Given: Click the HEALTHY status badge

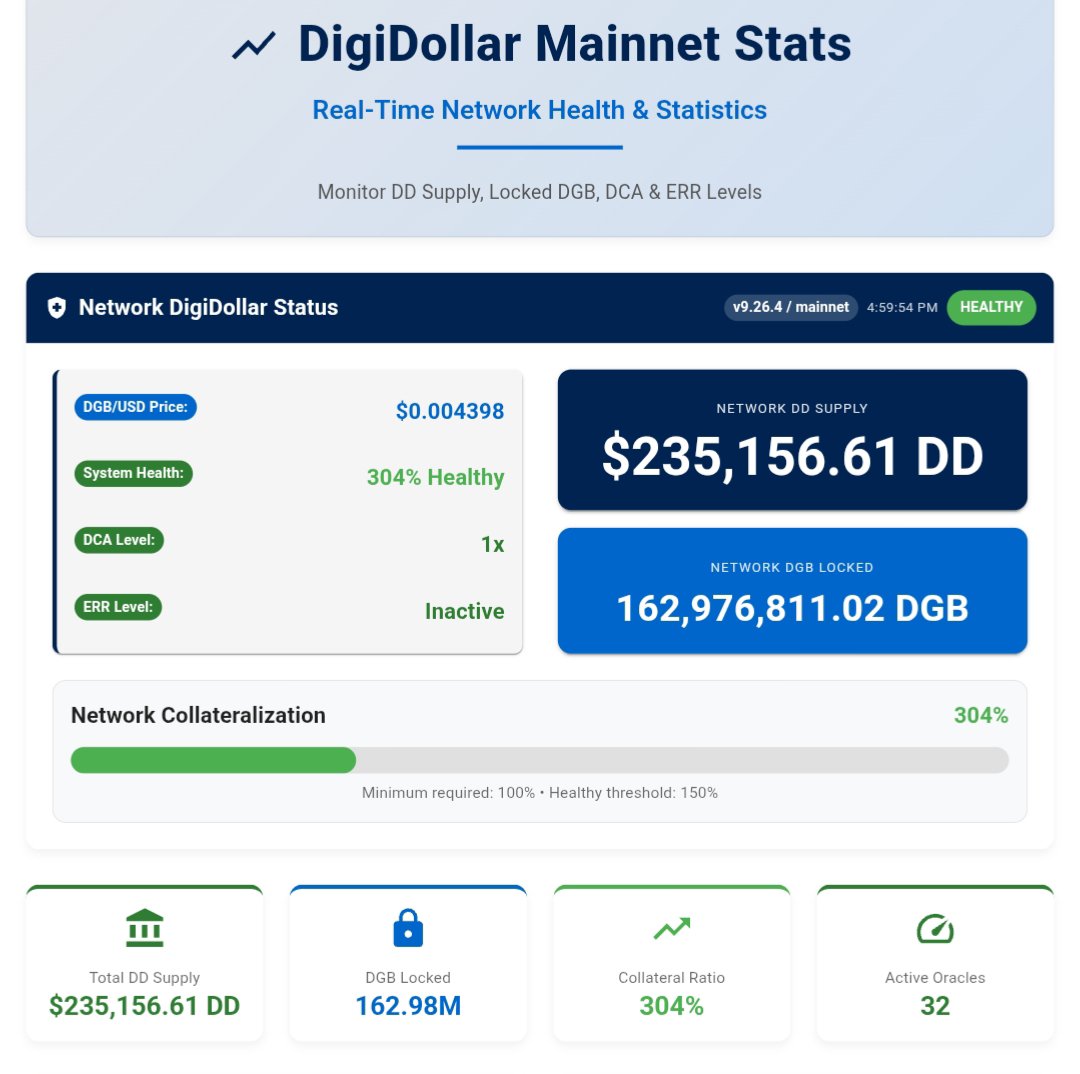Looking at the screenshot, I should pos(991,307).
